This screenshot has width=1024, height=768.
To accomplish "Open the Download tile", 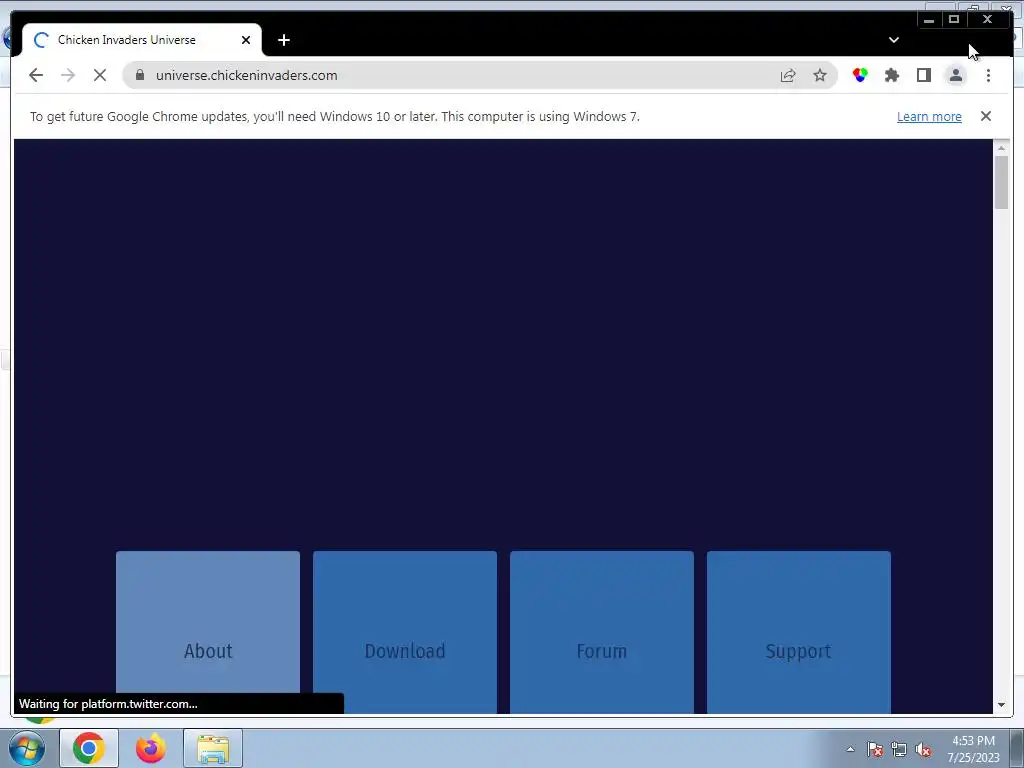I will pyautogui.click(x=405, y=632).
